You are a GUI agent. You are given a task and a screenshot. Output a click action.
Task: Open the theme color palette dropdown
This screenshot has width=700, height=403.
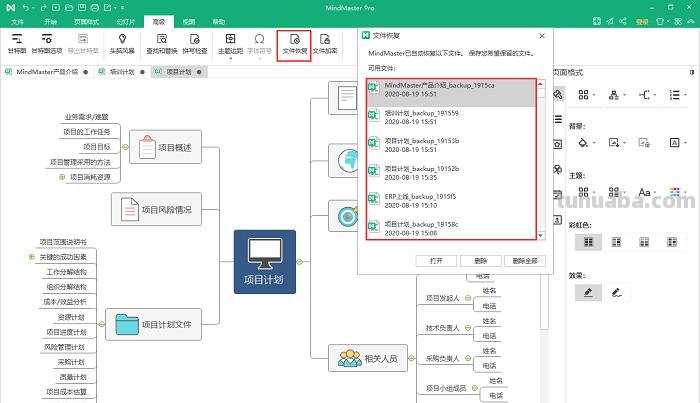coord(677,192)
